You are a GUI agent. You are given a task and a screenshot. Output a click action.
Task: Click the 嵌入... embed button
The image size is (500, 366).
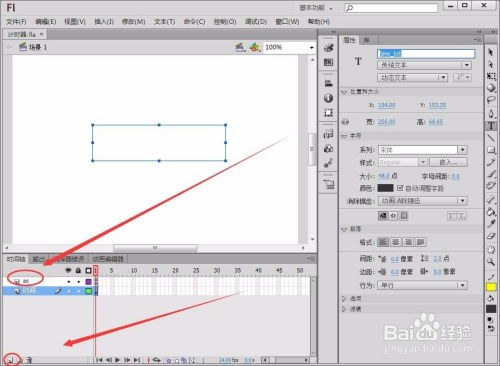point(448,162)
